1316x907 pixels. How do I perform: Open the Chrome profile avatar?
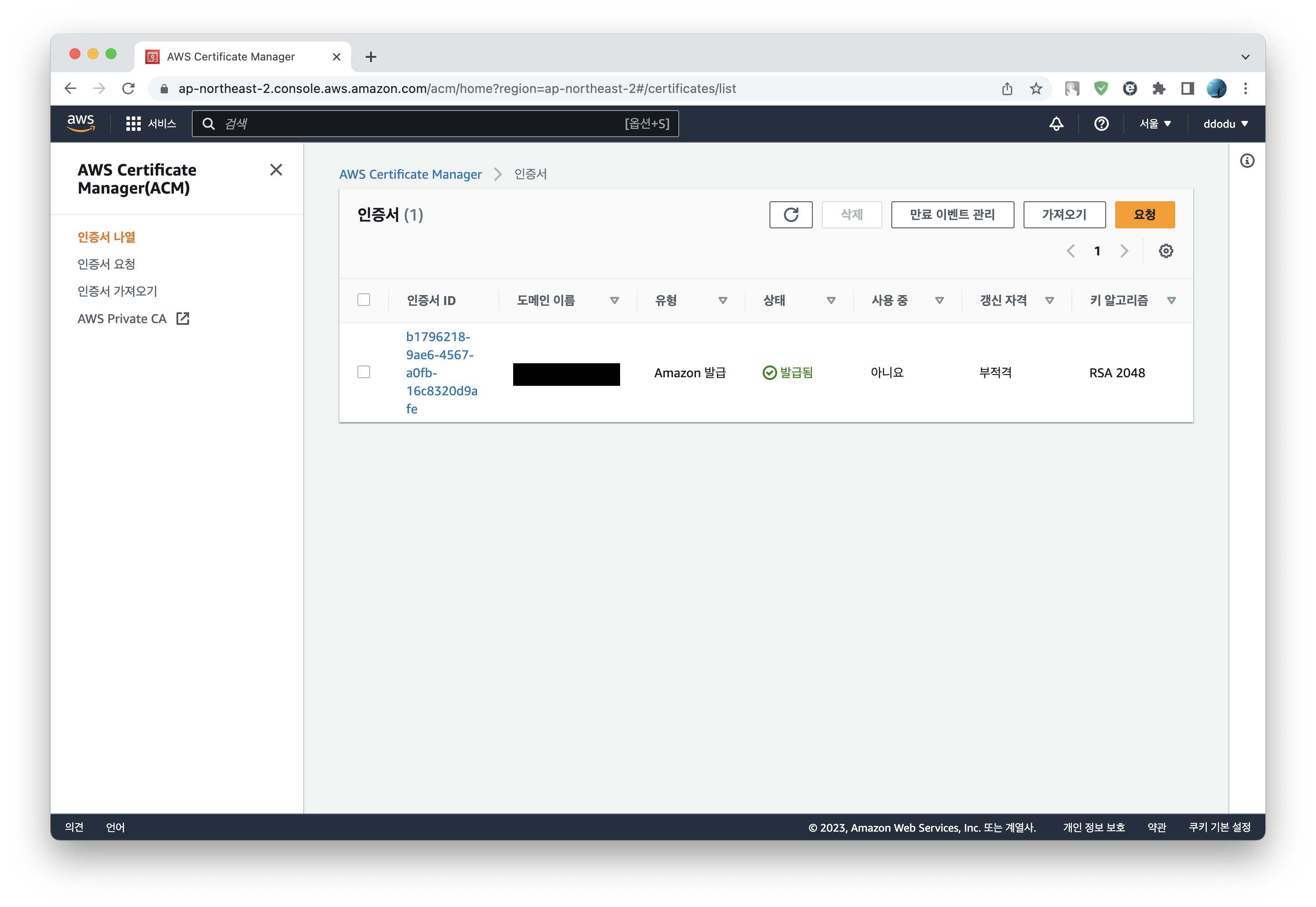pyautogui.click(x=1216, y=88)
